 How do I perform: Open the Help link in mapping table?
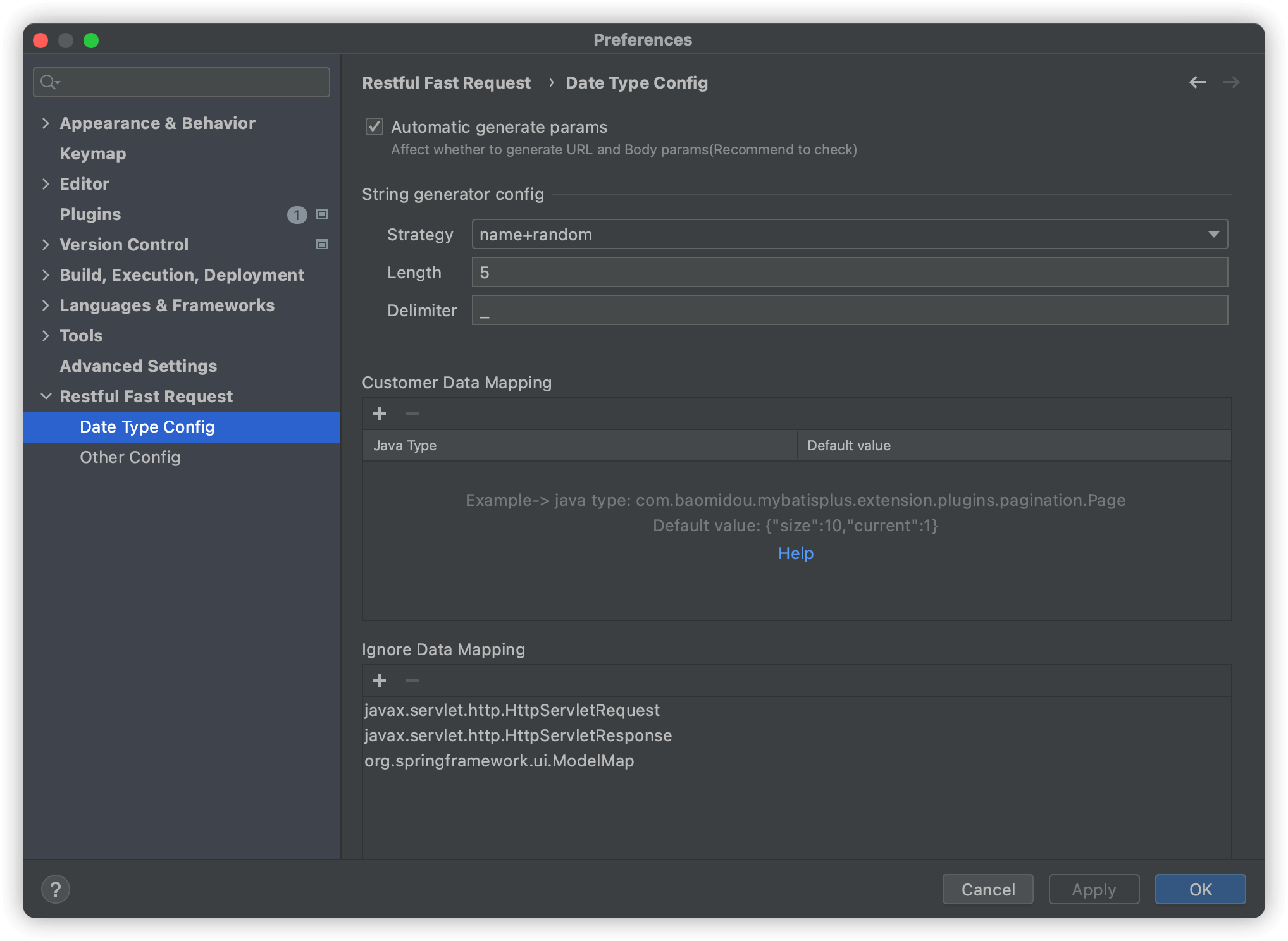point(796,553)
